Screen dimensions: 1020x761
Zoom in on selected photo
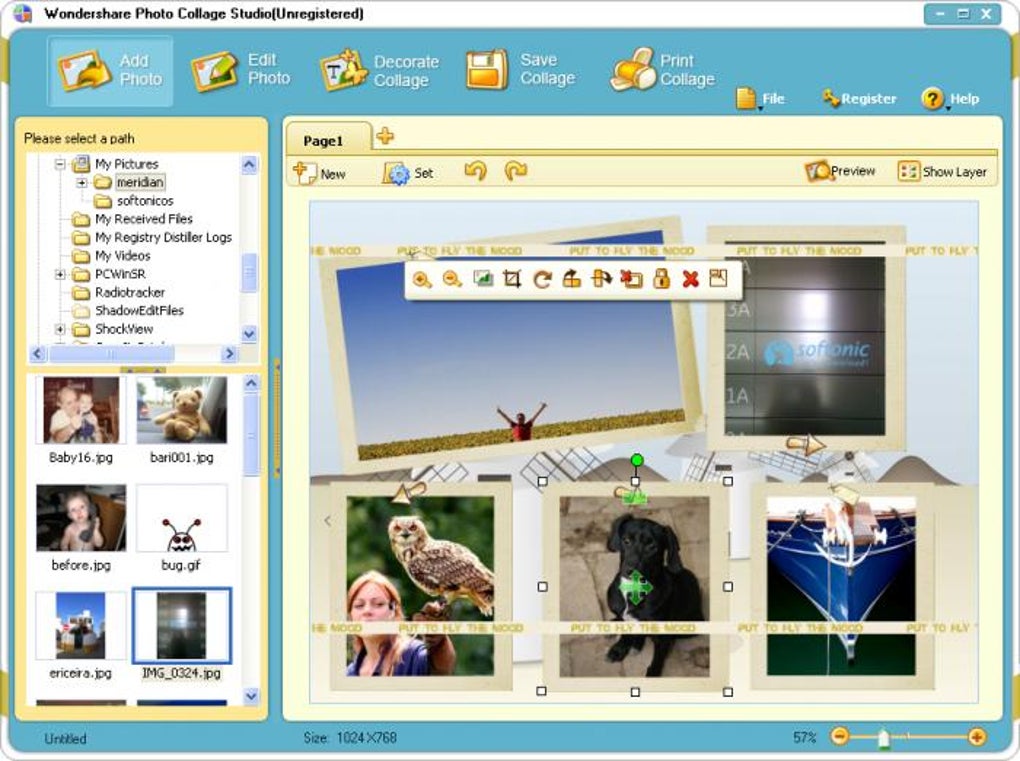pyautogui.click(x=422, y=280)
